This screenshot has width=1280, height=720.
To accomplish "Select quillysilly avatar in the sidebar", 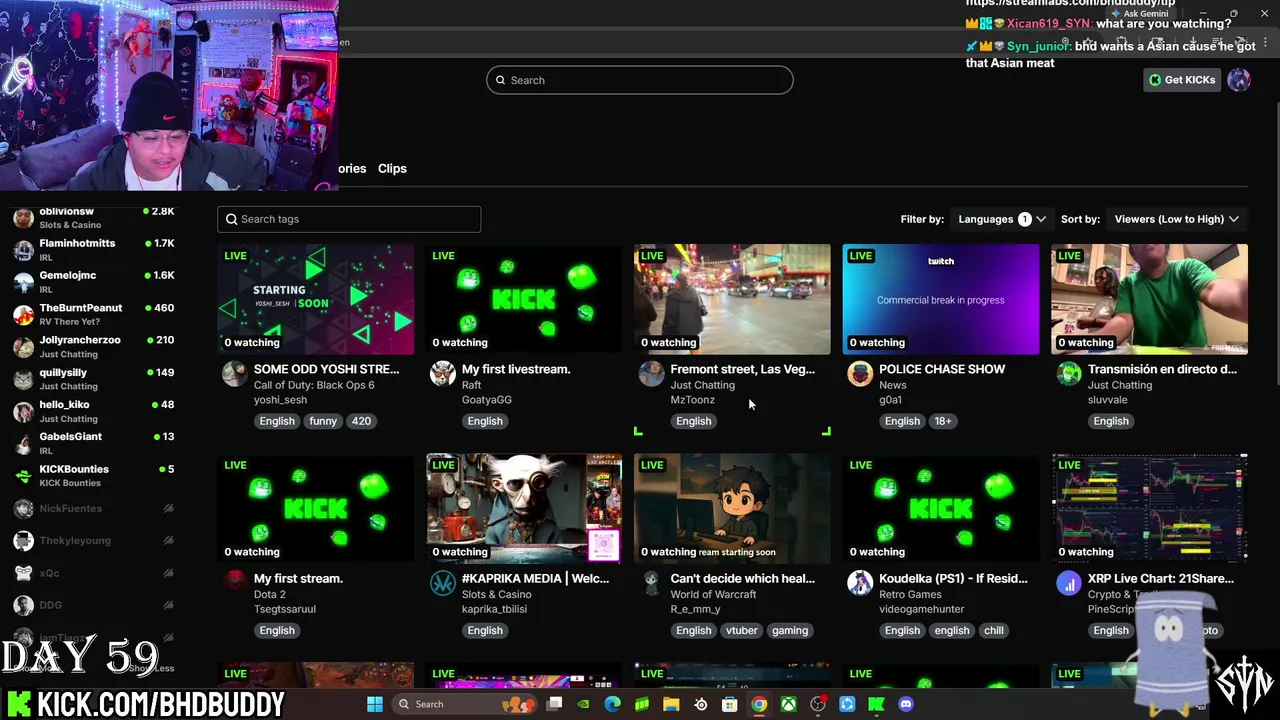I will click(x=23, y=379).
